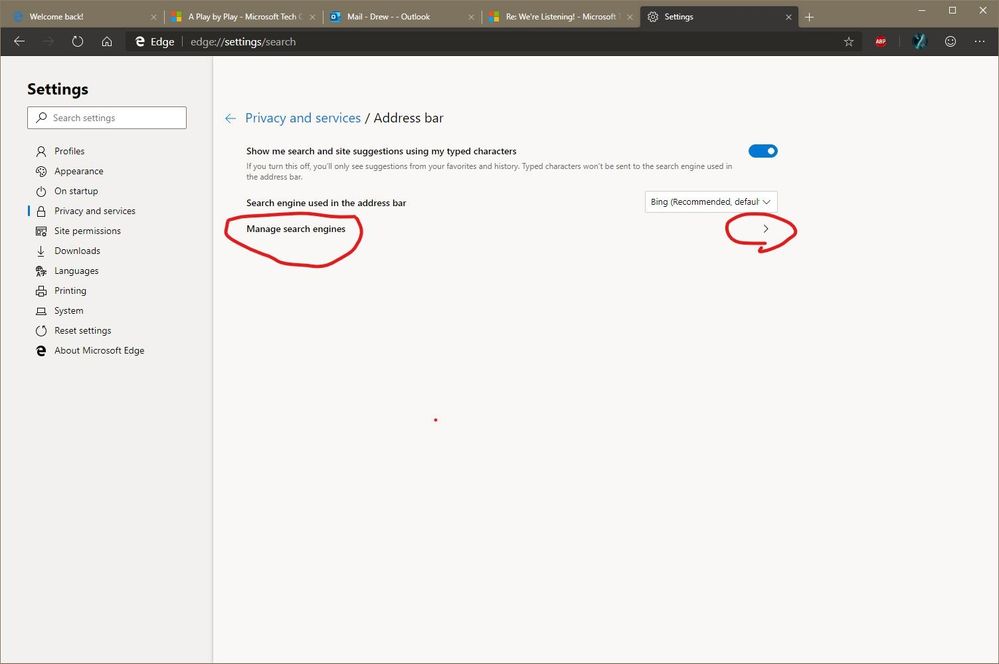Maximize the Edge browser window
The image size is (999, 664).
(952, 10)
